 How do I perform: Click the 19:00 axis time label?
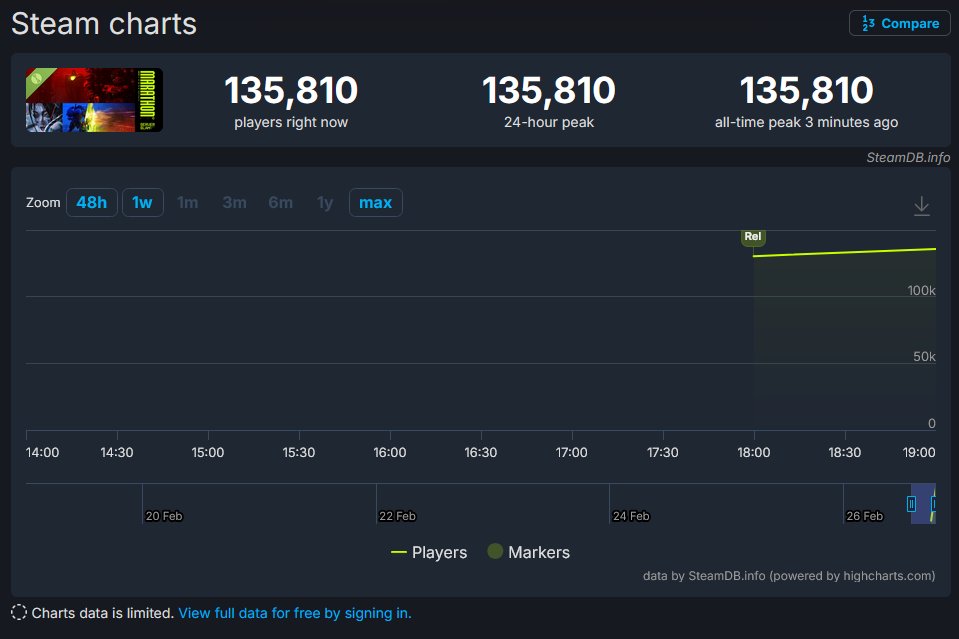click(919, 452)
